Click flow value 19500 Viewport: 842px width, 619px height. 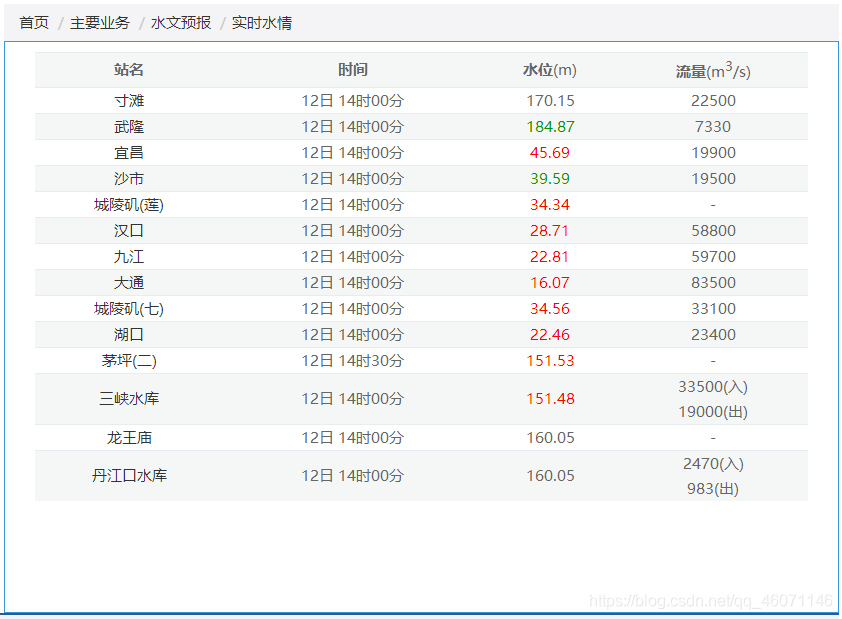point(713,179)
